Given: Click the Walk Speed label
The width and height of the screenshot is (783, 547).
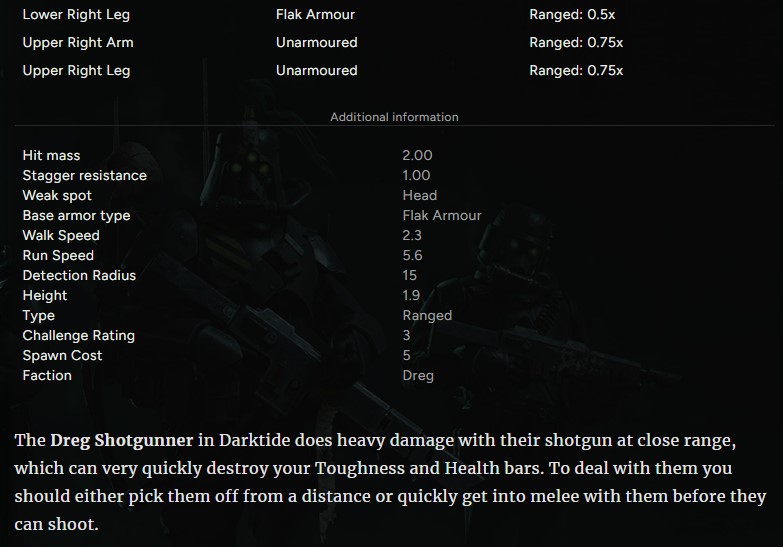Looking at the screenshot, I should coord(61,235).
